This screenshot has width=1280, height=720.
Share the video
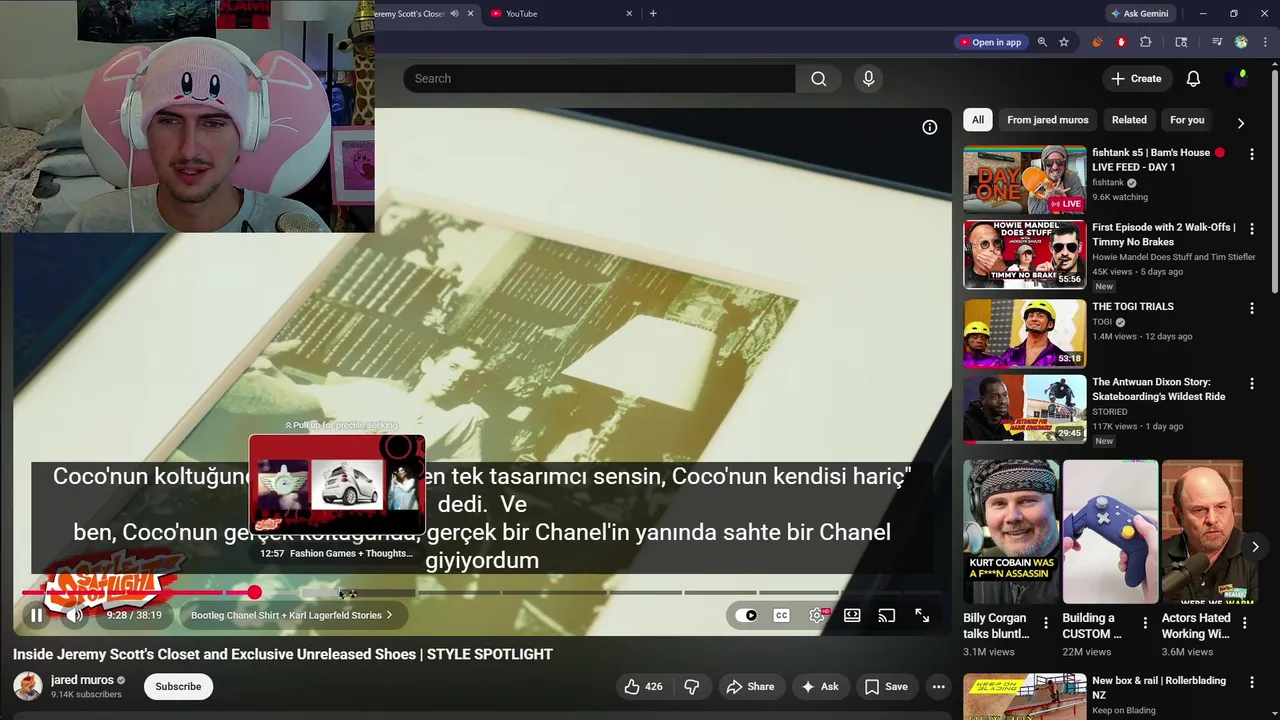pyautogui.click(x=750, y=686)
